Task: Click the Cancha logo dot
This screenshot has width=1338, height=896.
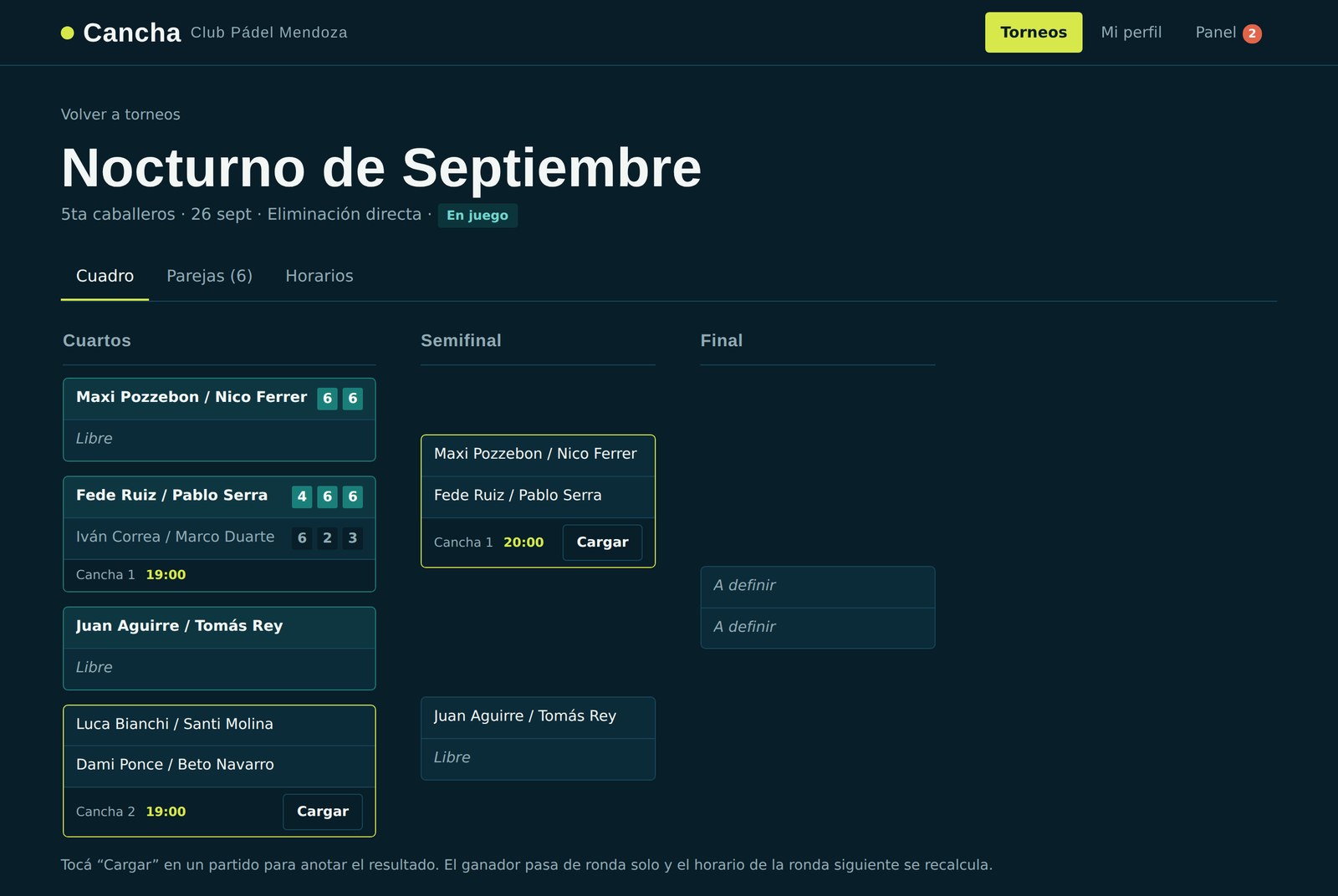Action: tap(68, 33)
